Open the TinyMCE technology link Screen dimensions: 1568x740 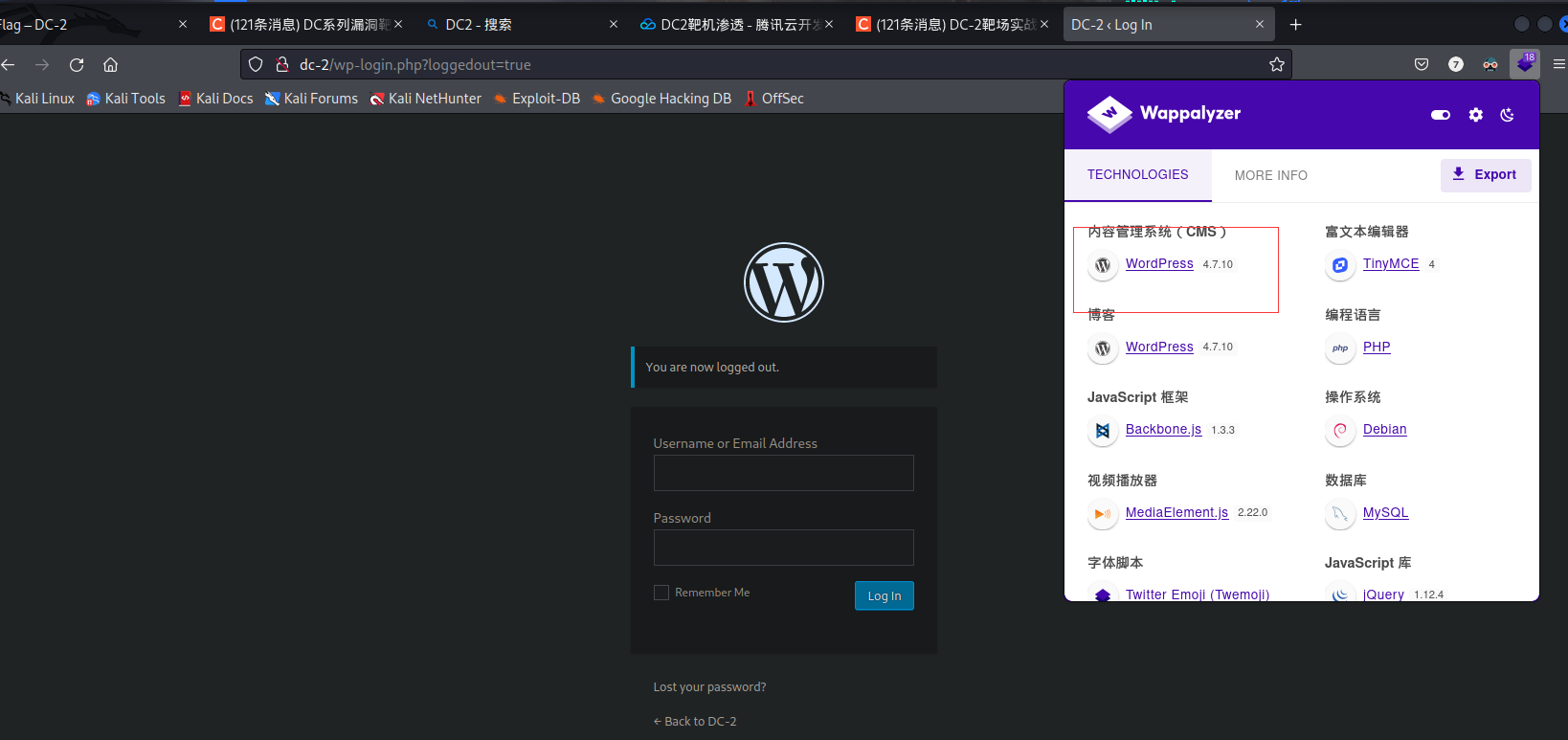(x=1390, y=263)
